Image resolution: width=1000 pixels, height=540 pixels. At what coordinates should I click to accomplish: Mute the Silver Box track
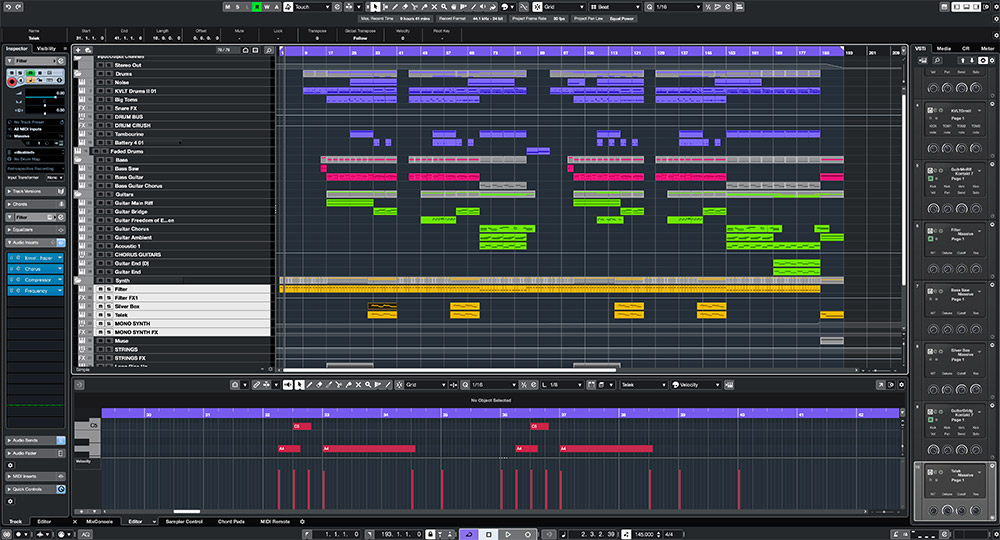point(100,306)
